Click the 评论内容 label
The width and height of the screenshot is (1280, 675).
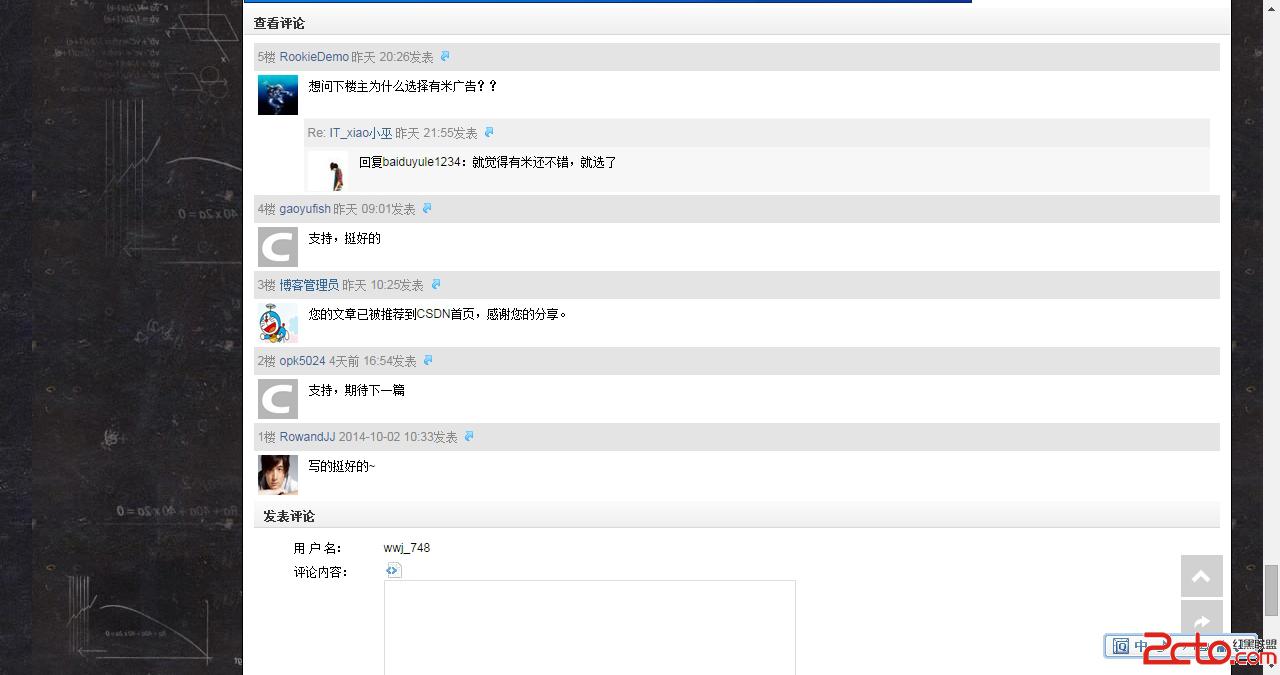coord(320,572)
